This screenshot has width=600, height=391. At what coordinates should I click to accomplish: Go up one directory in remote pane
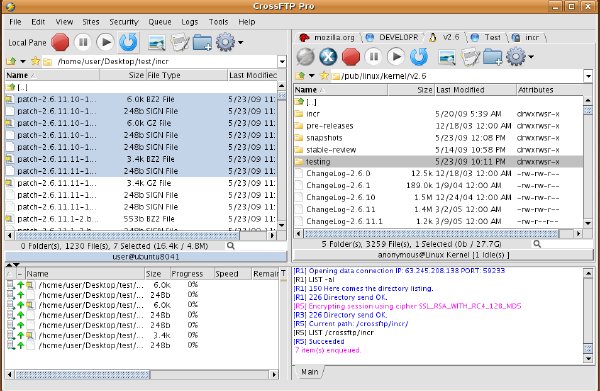pyautogui.click(x=300, y=76)
